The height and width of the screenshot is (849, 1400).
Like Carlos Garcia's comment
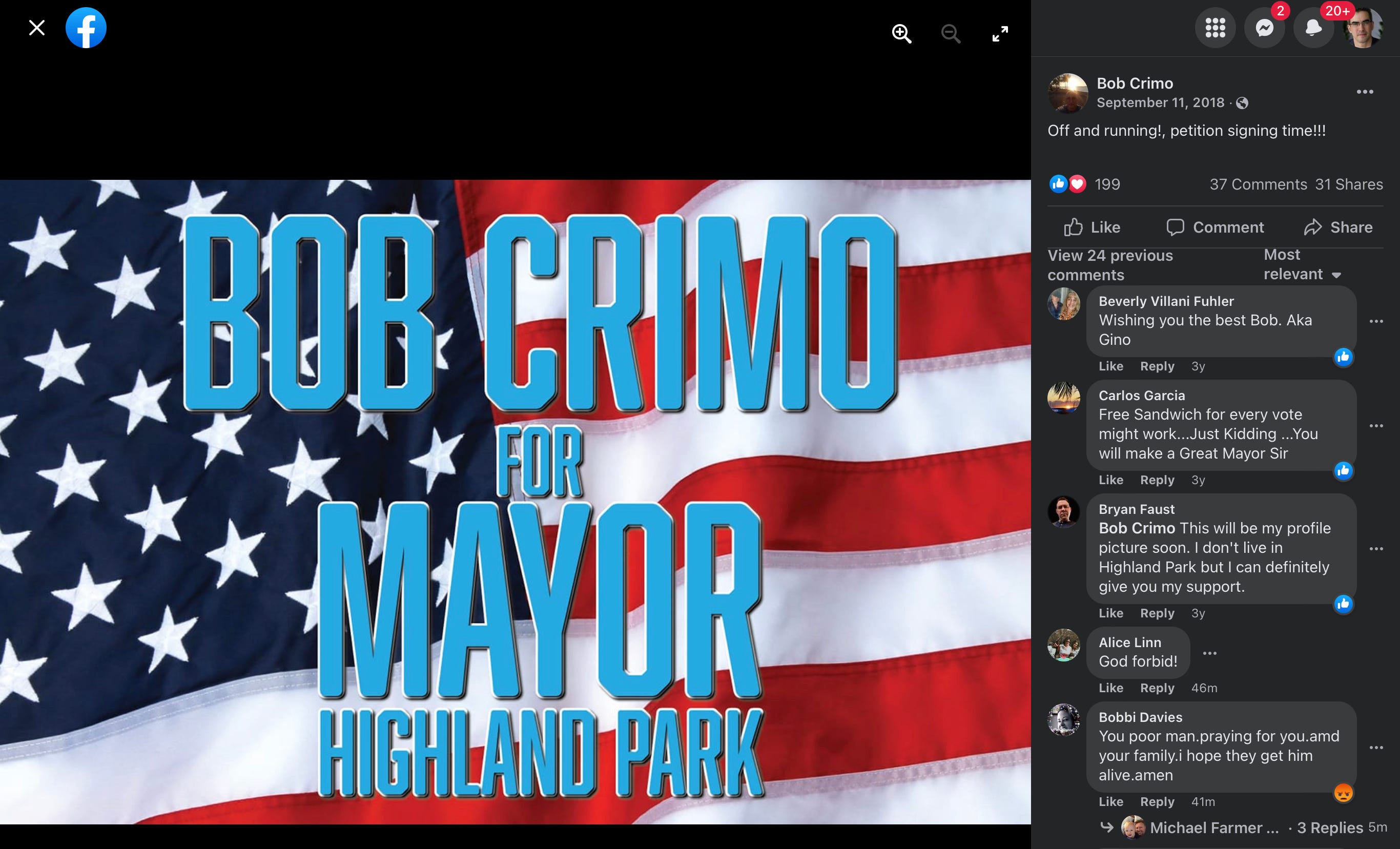click(1111, 480)
